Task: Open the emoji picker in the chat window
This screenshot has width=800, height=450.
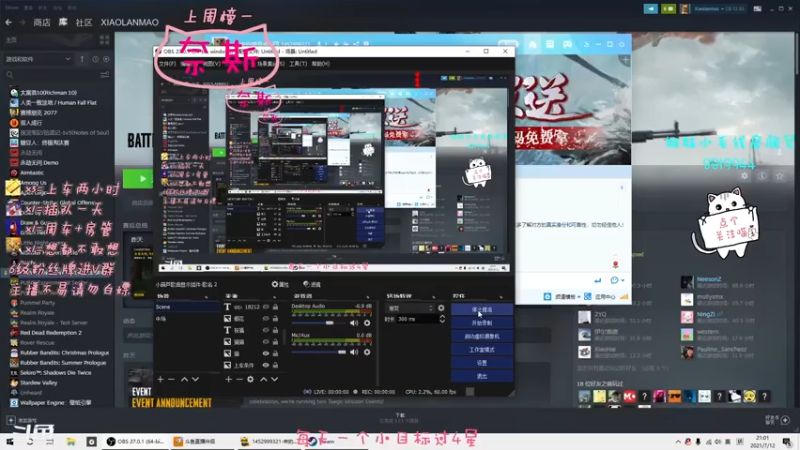Action: [x=614, y=280]
